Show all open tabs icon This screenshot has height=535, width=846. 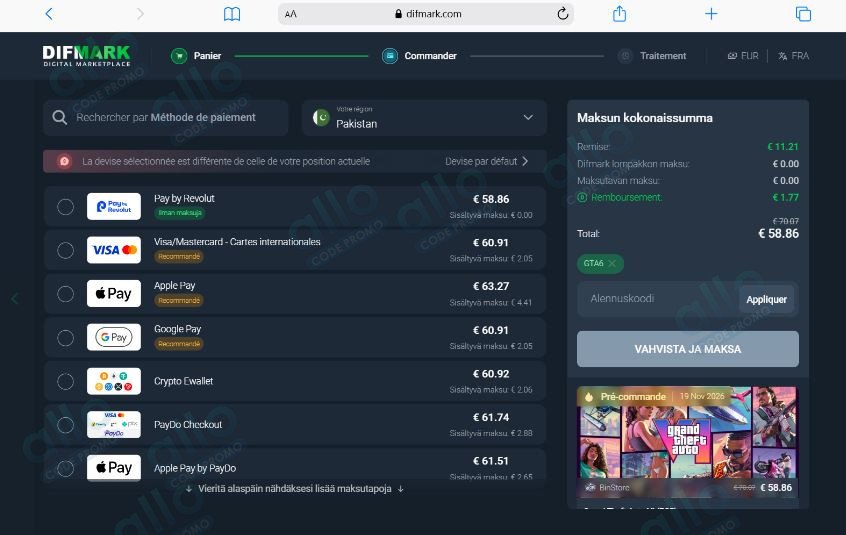pyautogui.click(x=803, y=14)
